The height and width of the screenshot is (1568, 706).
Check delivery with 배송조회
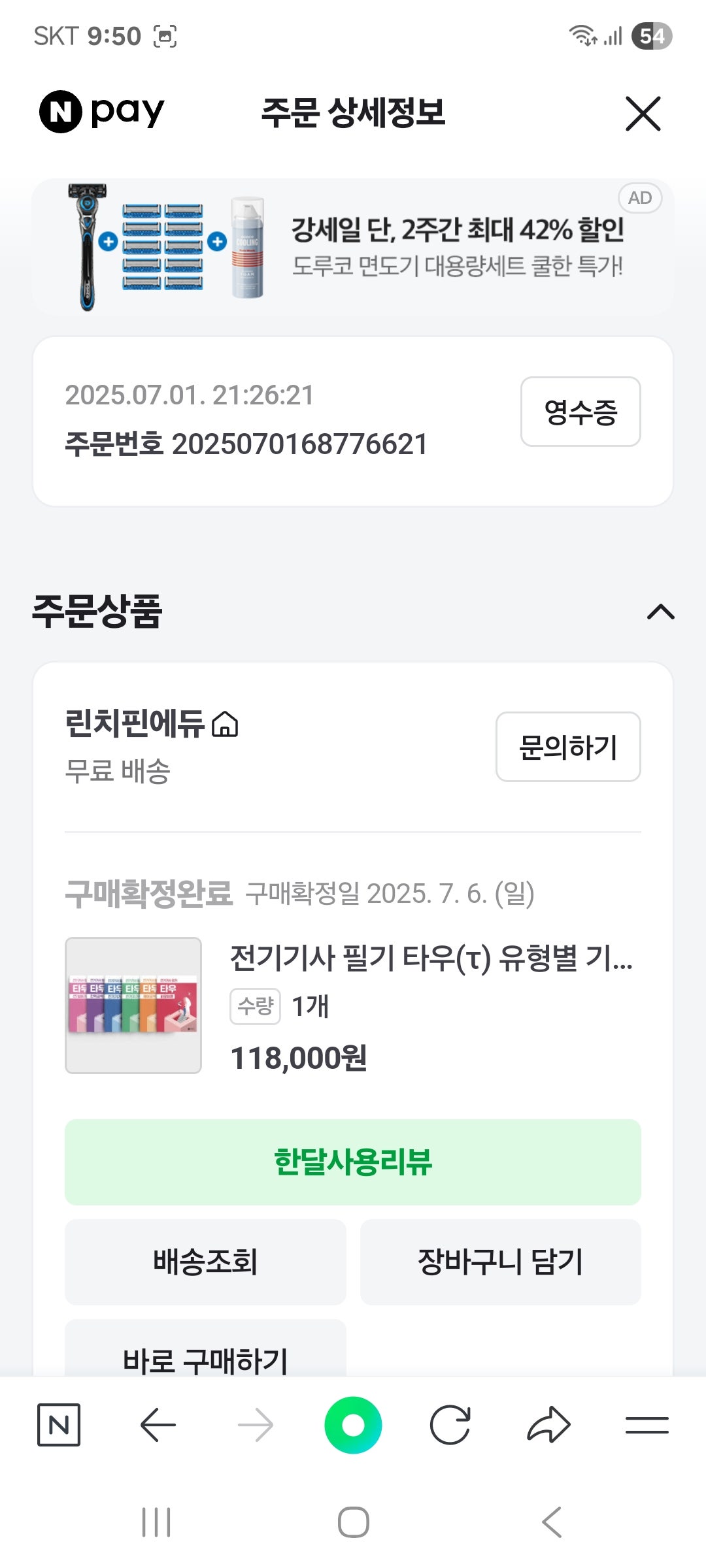tap(205, 1262)
